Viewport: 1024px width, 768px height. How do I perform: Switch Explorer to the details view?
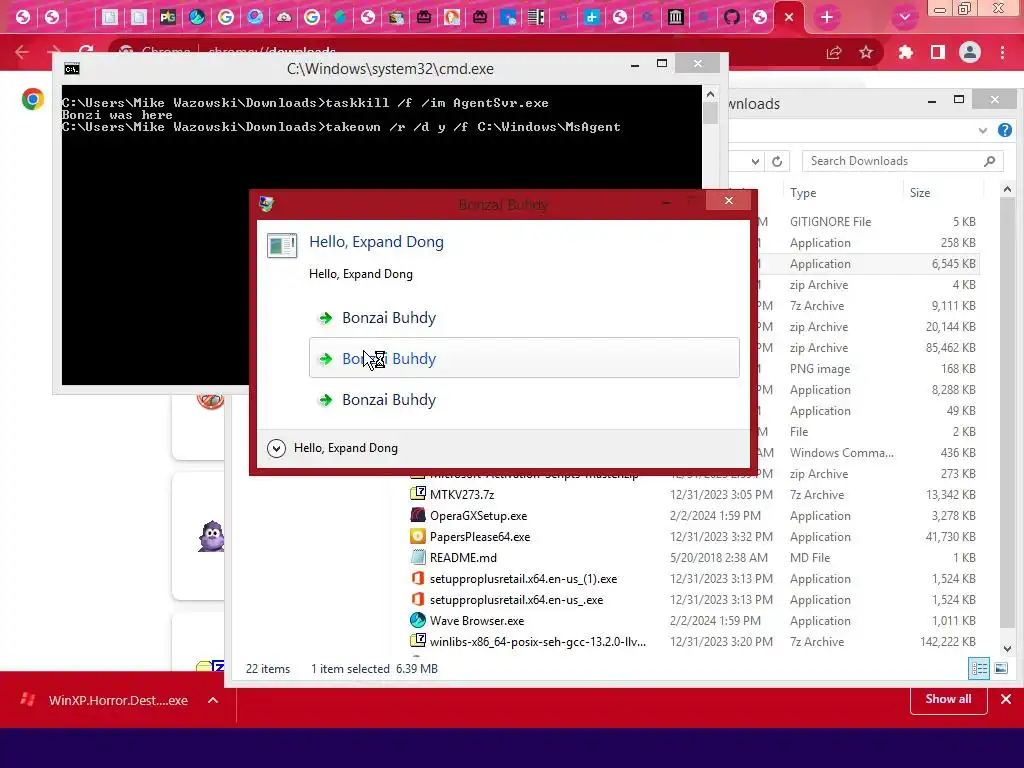(x=979, y=668)
